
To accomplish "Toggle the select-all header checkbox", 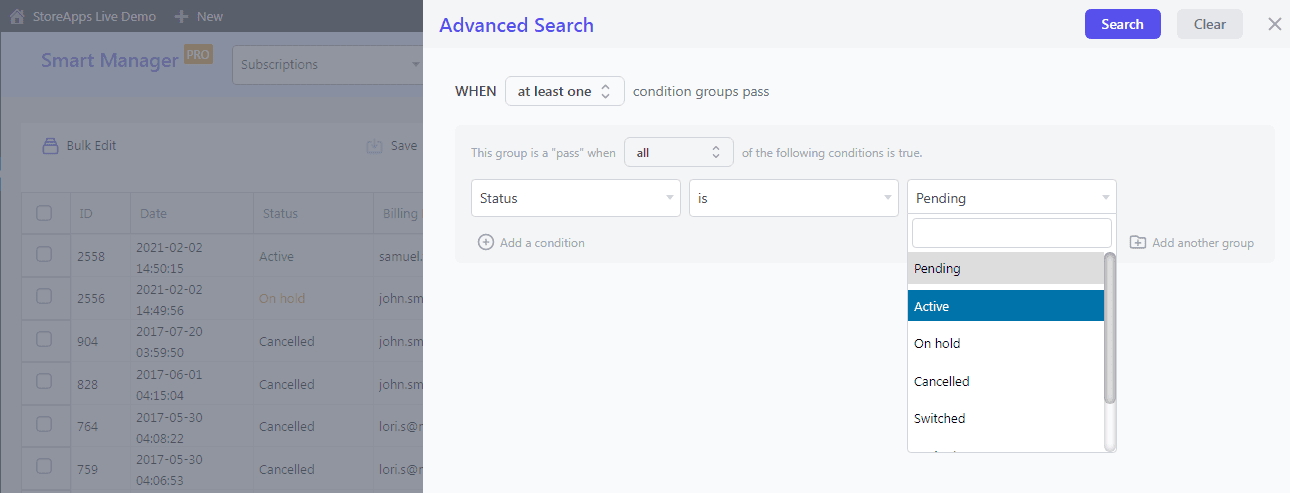I will [x=44, y=213].
